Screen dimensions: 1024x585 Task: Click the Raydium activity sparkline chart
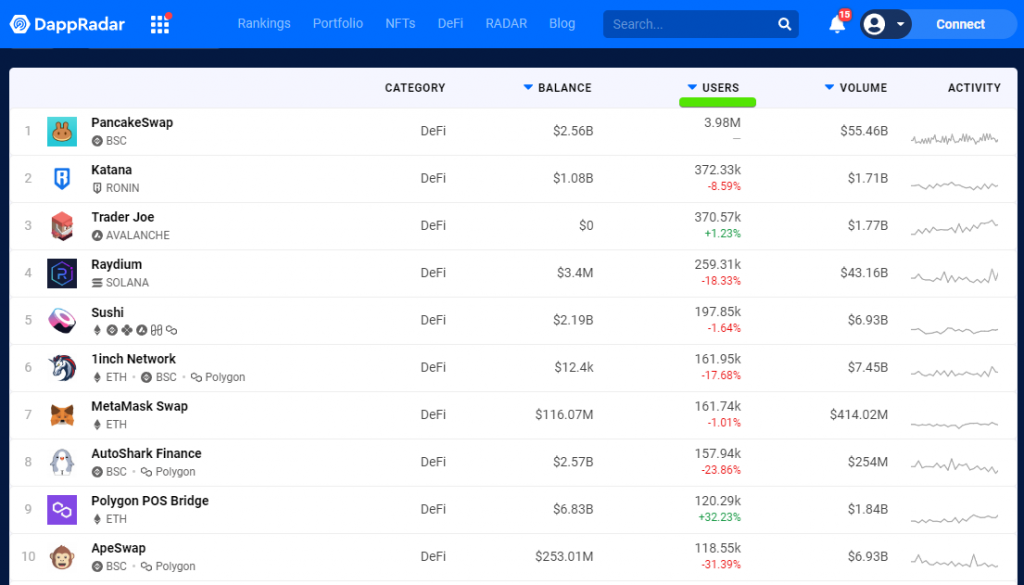tap(955, 277)
